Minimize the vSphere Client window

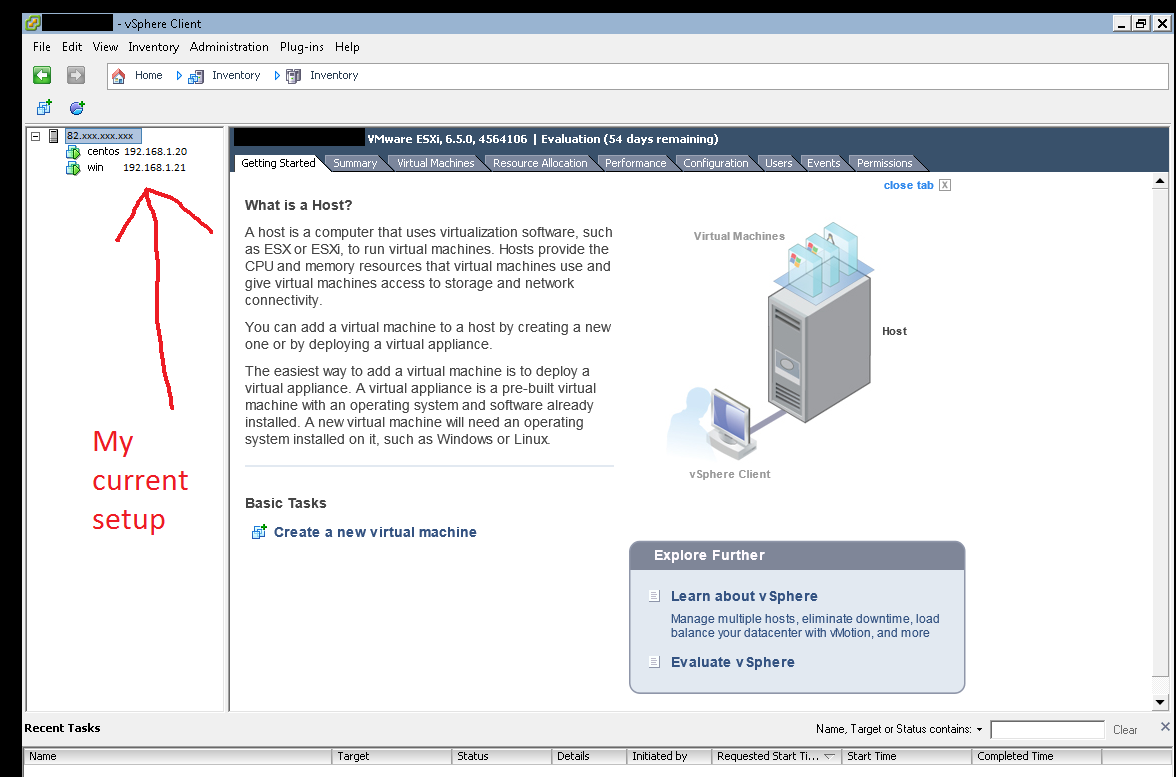1121,23
